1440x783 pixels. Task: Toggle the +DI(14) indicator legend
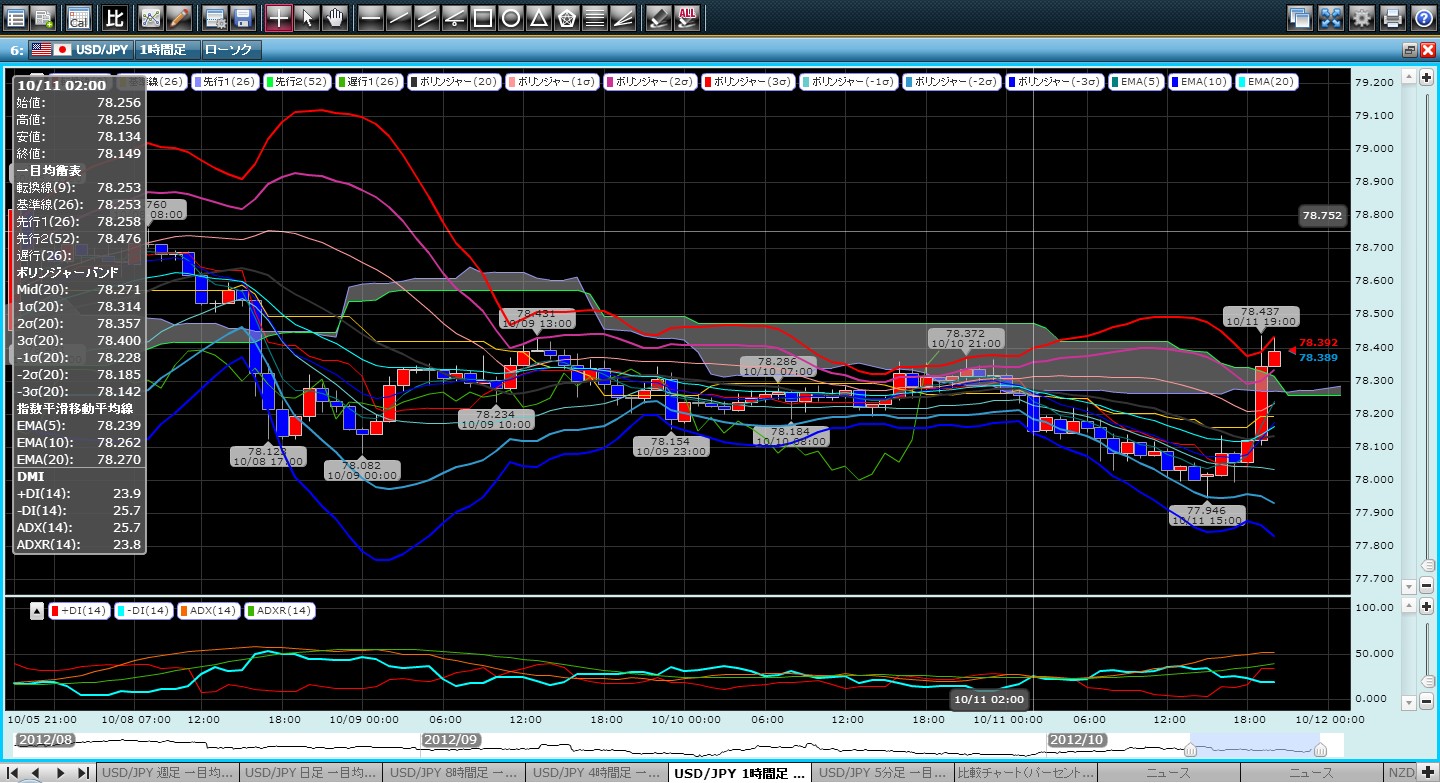point(78,610)
